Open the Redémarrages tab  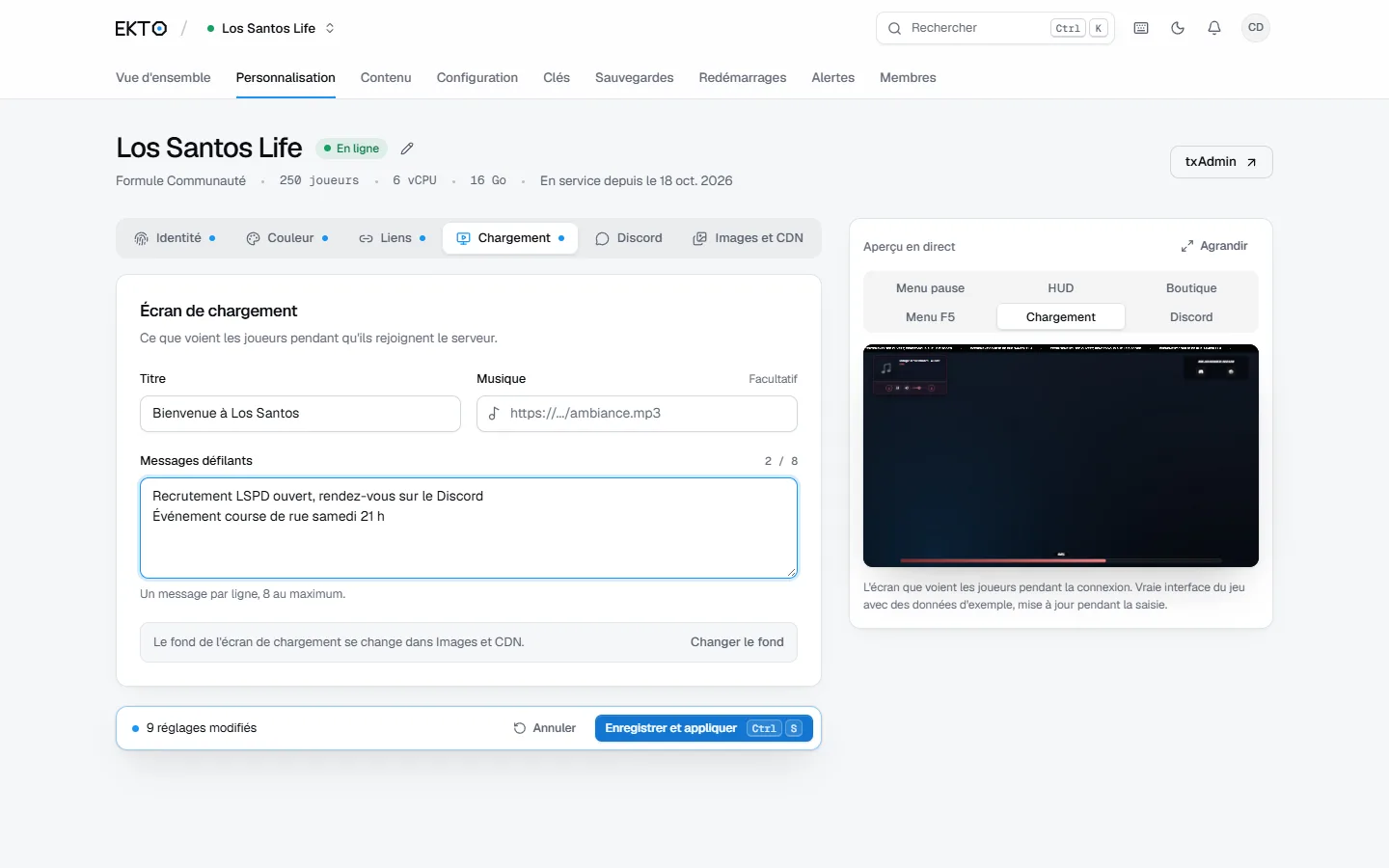[743, 77]
